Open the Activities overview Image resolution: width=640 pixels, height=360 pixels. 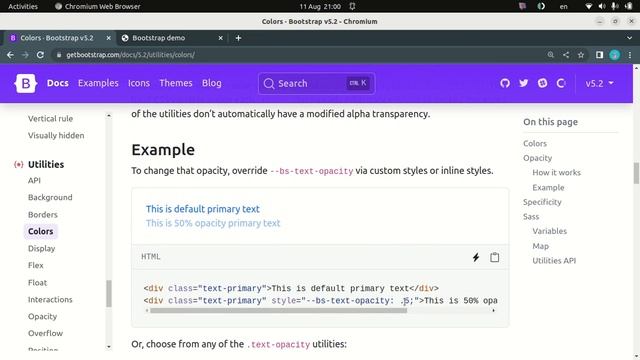pos(23,6)
